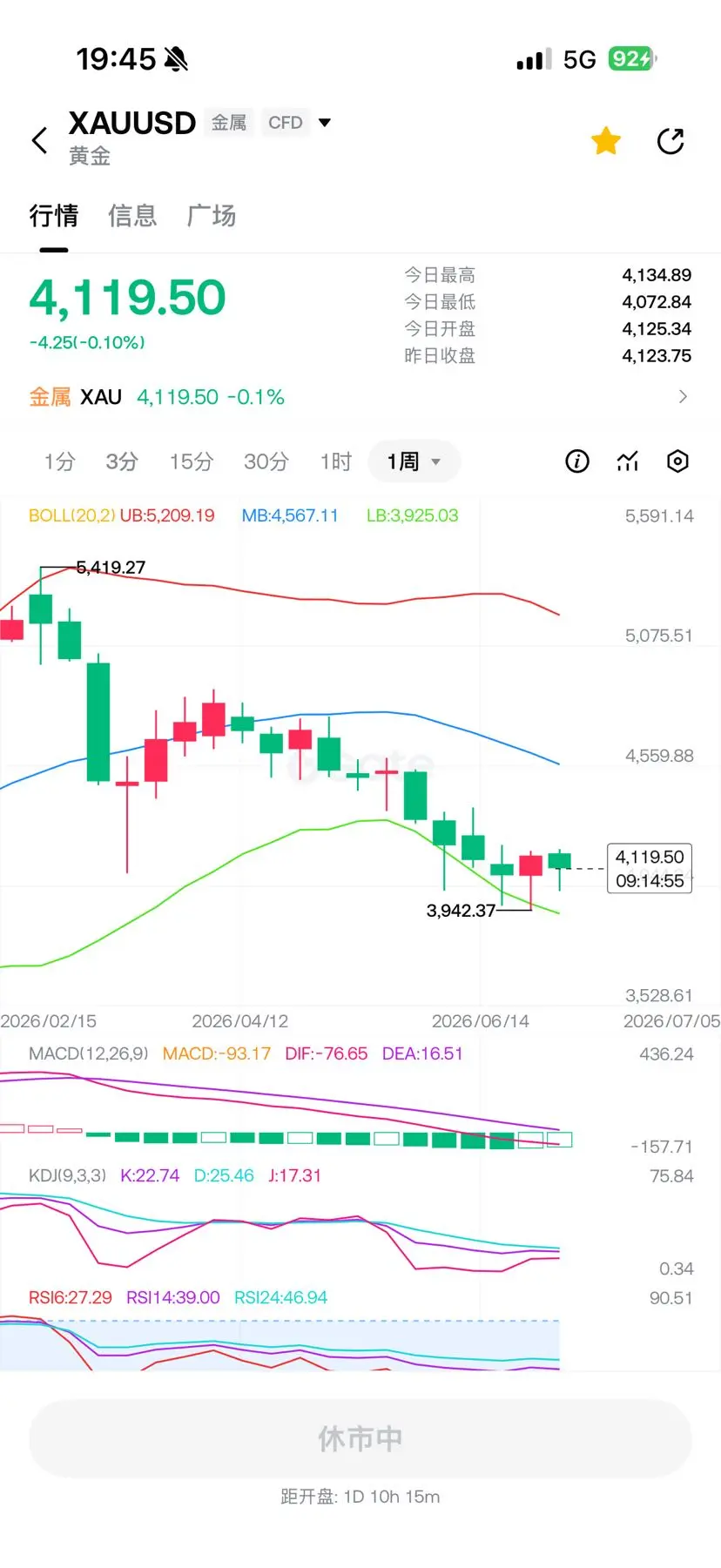This screenshot has width=721, height=1568.
Task: Tap the 距开盘 1D 10h 15m countdown
Action: 360,1497
